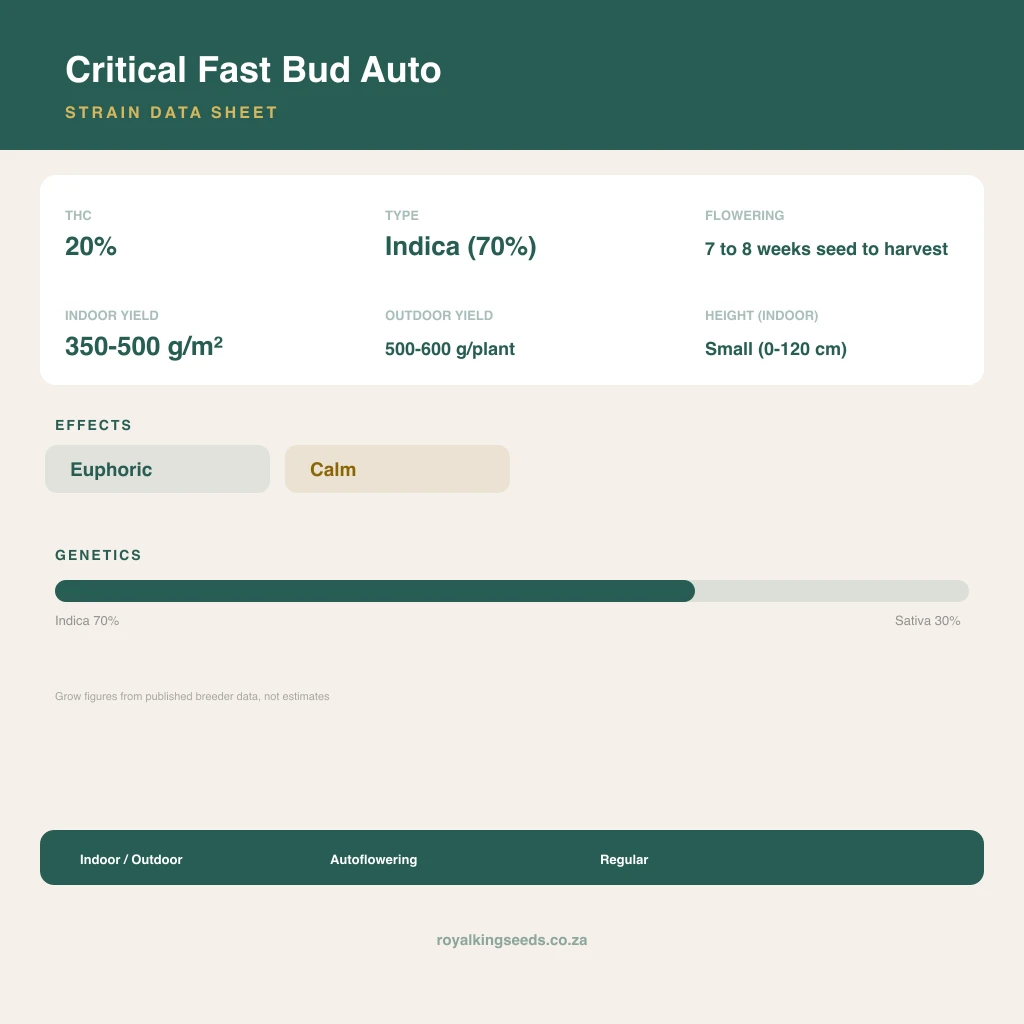Click the Calm effect tag
Image resolution: width=1024 pixels, height=1024 pixels.
point(397,469)
